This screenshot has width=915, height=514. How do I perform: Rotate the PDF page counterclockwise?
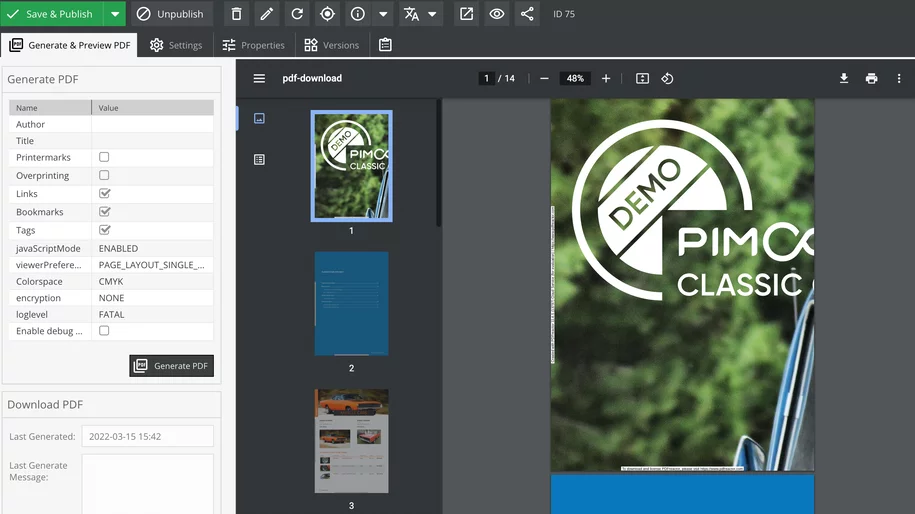[667, 78]
